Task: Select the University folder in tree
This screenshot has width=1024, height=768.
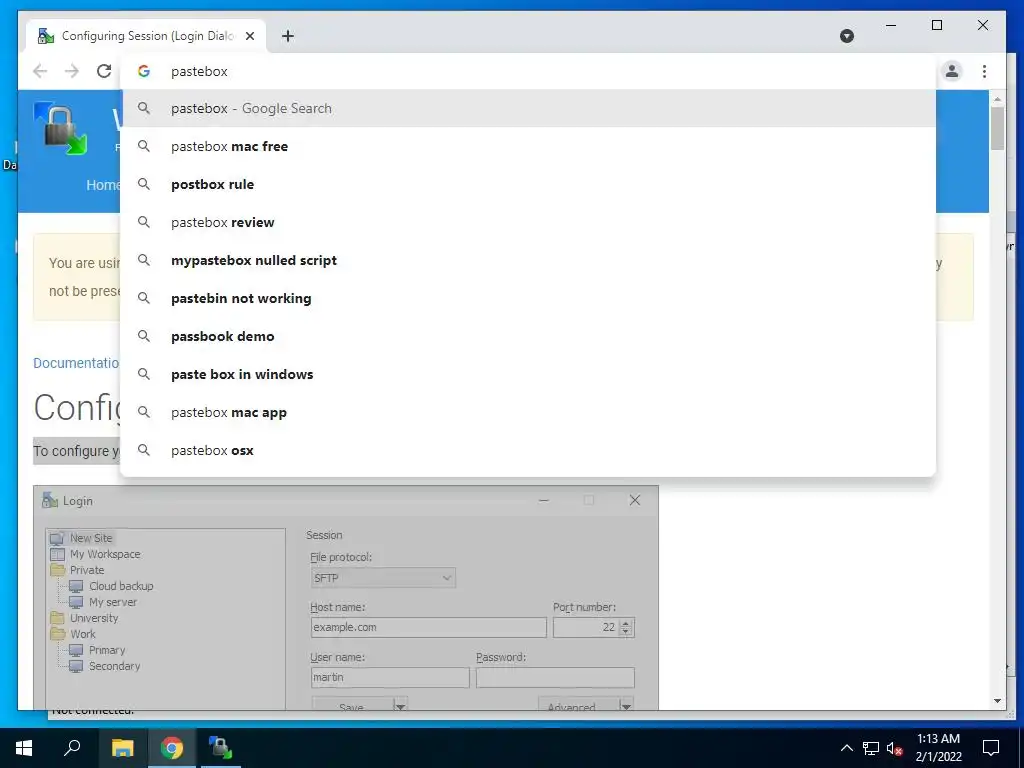Action: tap(94, 618)
